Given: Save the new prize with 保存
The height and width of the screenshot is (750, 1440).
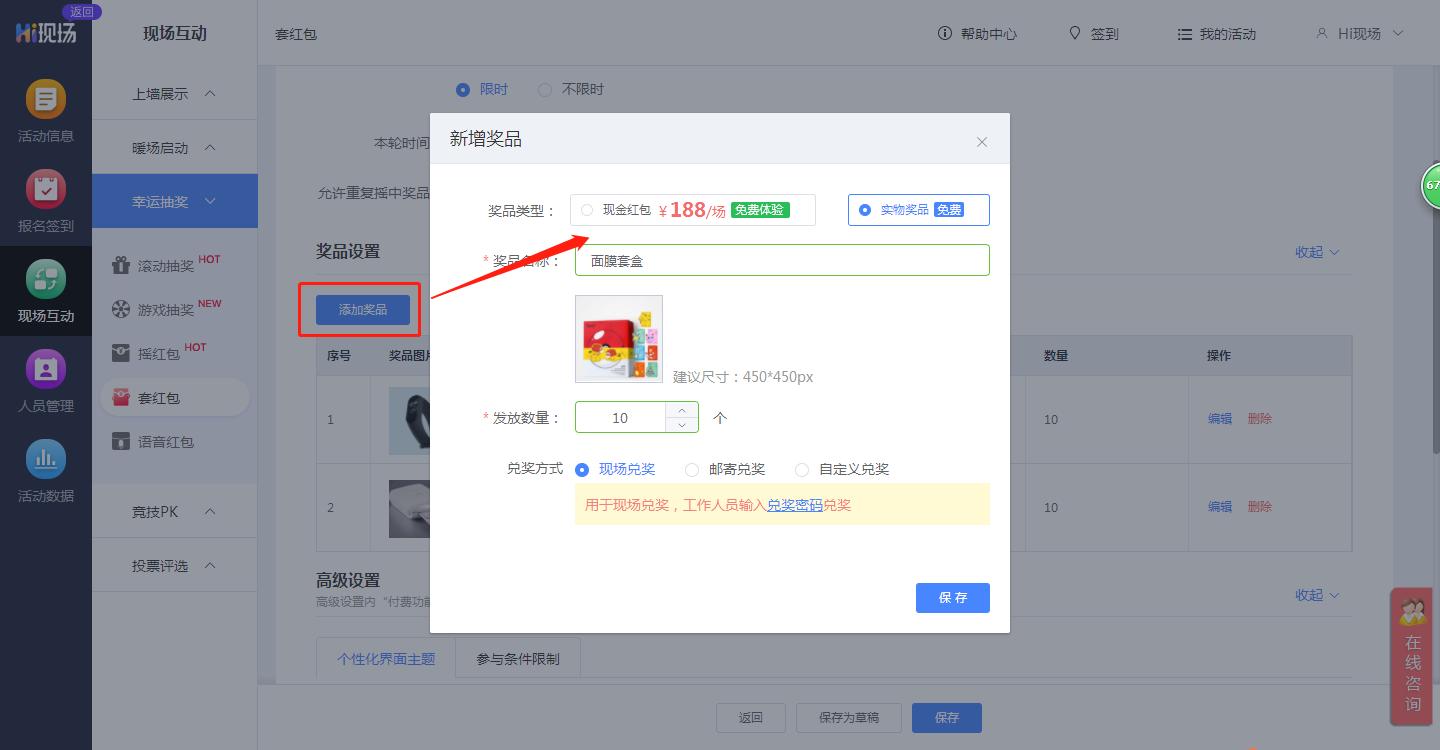Looking at the screenshot, I should point(951,597).
